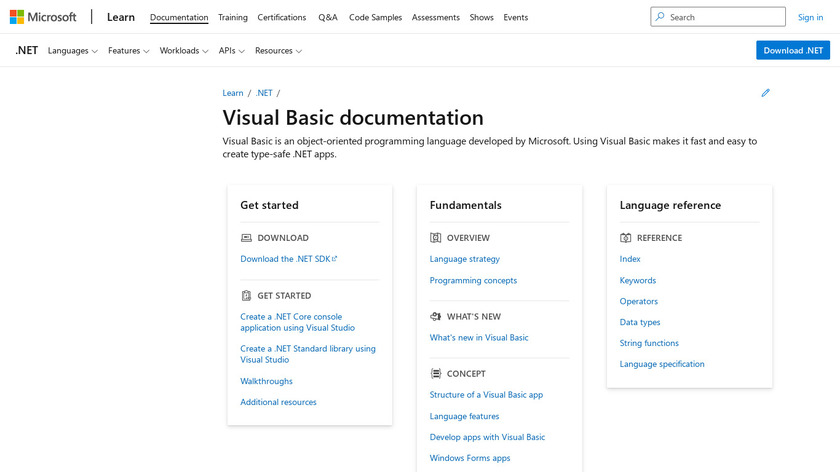Viewport: 840px width, 472px height.
Task: Click the Visual Basic documentation heading
Action: coord(353,117)
